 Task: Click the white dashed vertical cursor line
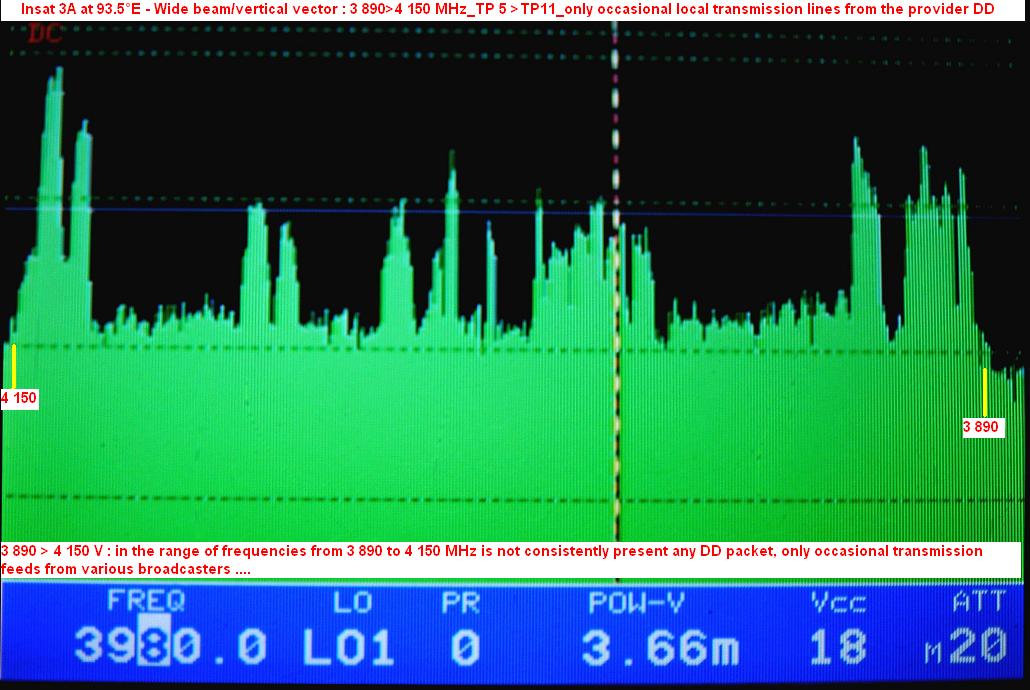(616, 300)
